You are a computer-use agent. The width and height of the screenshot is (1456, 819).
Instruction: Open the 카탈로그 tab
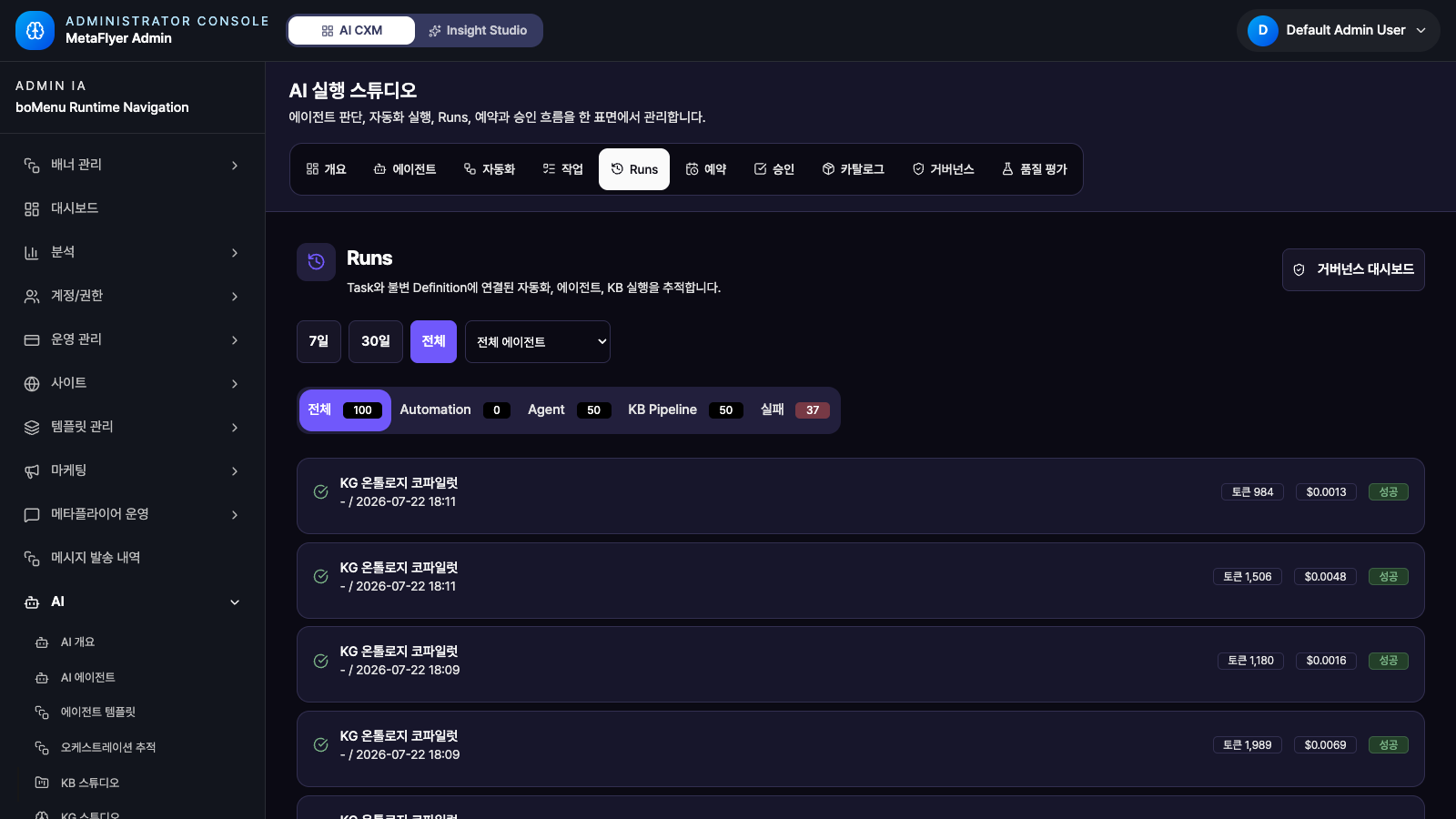tap(854, 169)
